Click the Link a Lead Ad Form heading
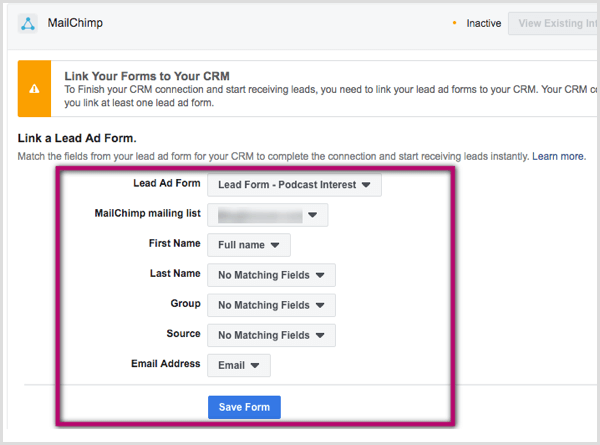 [77, 138]
